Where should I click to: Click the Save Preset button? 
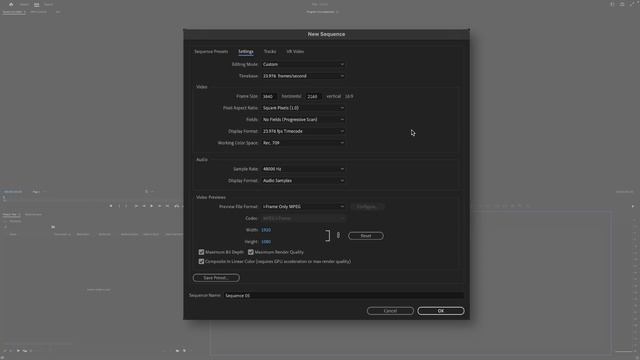pyautogui.click(x=216, y=278)
